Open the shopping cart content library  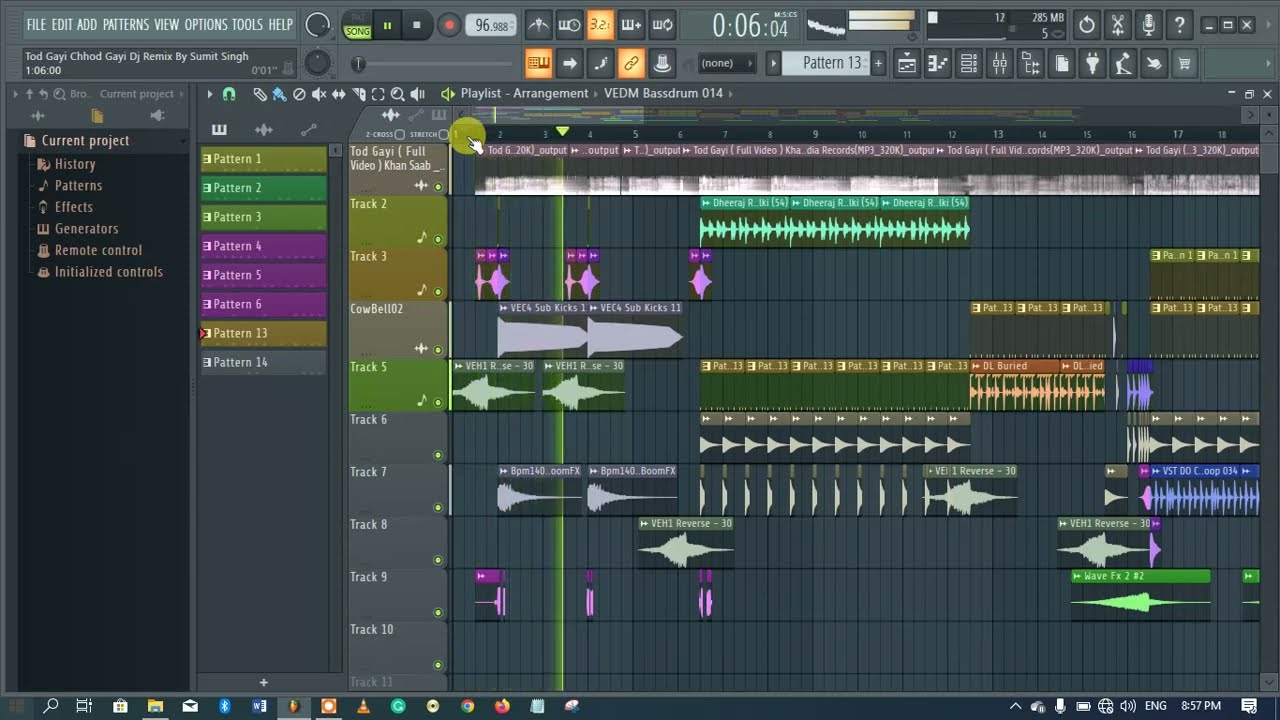pyautogui.click(x=1185, y=64)
